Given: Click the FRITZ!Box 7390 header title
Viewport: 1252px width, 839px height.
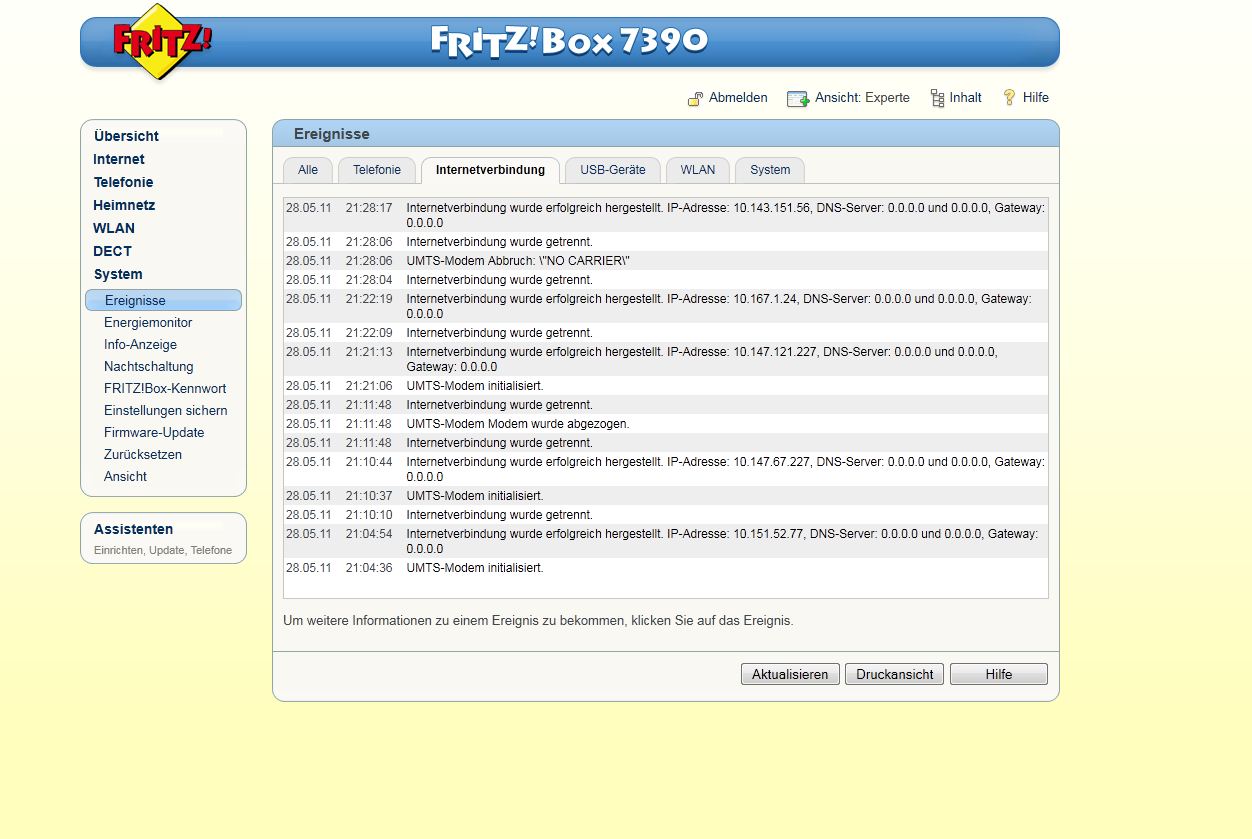Looking at the screenshot, I should click(570, 40).
